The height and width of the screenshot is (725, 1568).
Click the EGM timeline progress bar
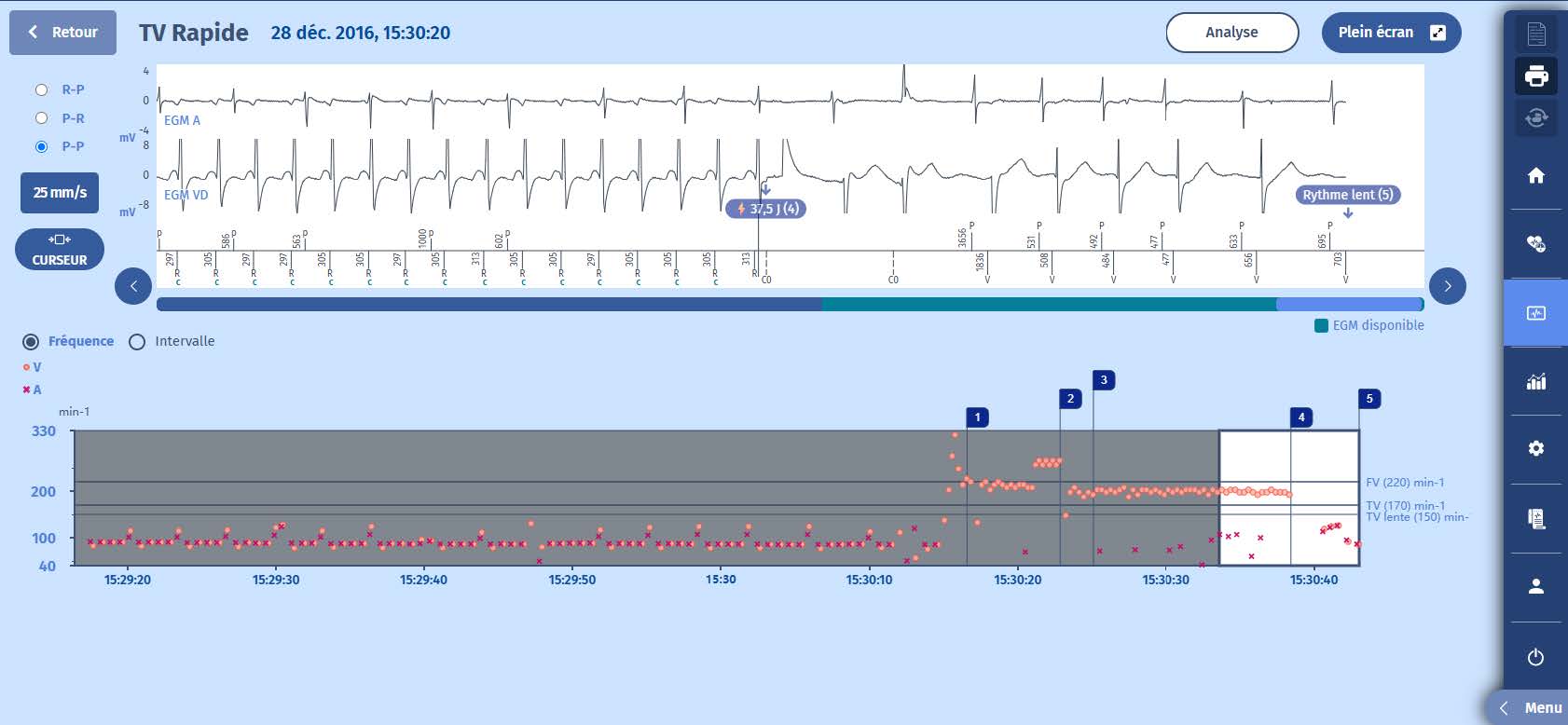click(789, 305)
